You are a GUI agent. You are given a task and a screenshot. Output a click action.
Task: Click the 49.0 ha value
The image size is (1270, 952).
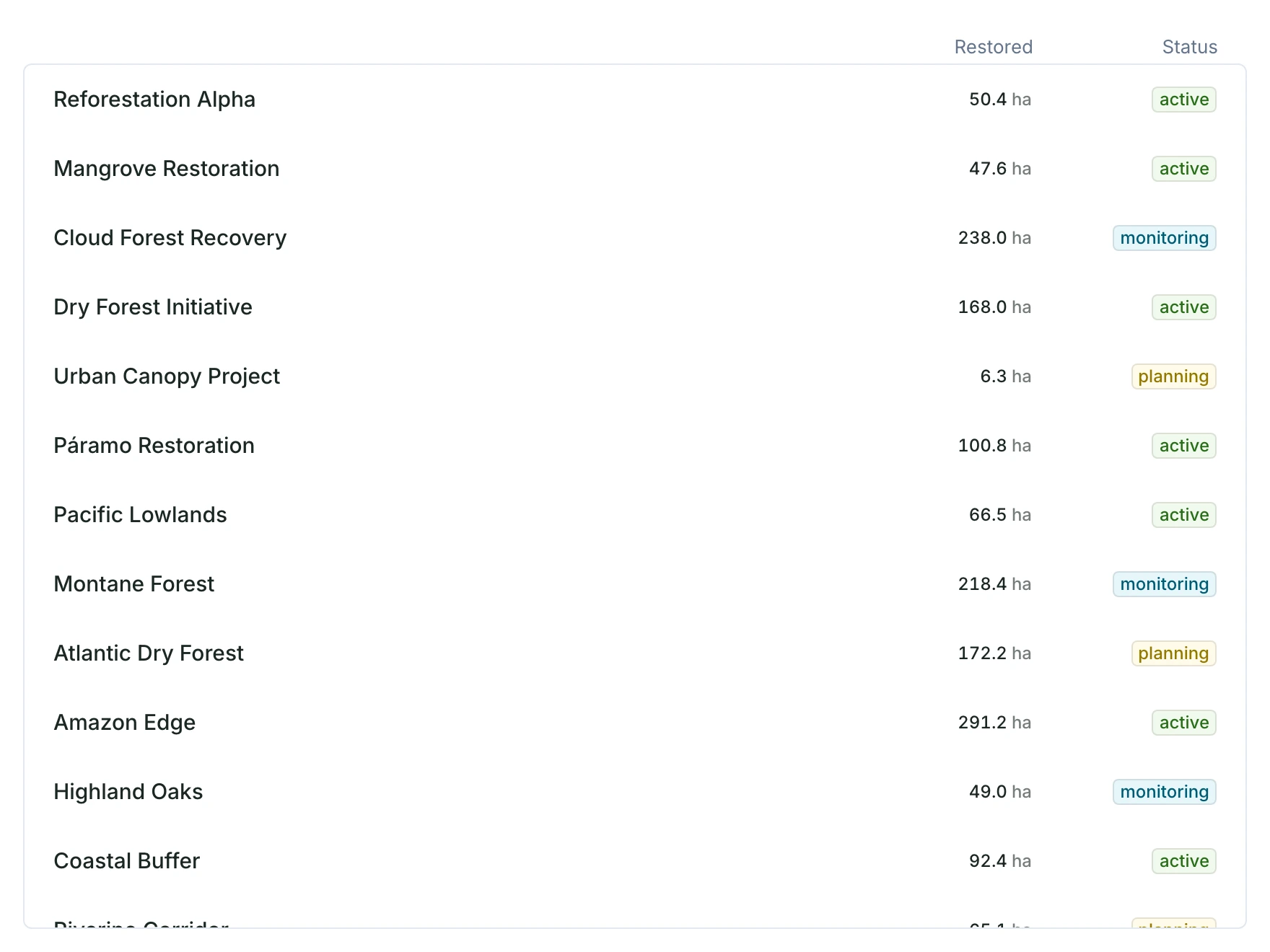coord(1000,792)
